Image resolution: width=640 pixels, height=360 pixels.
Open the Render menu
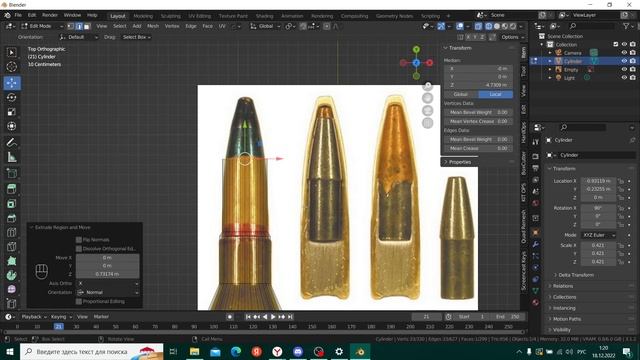(50, 15)
